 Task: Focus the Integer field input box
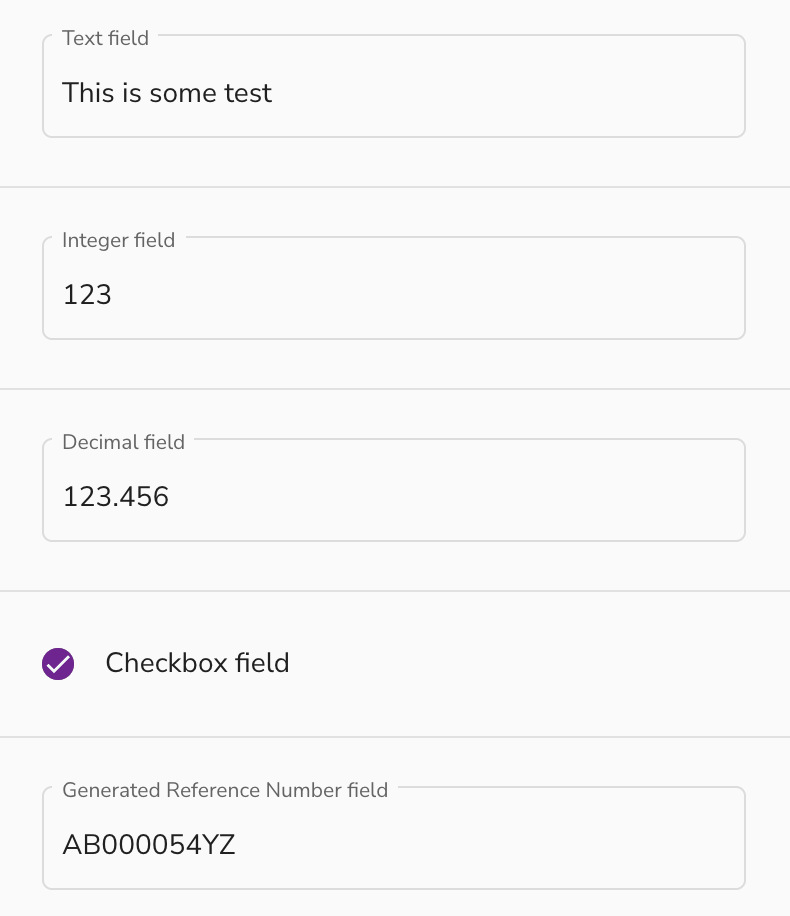(x=394, y=288)
